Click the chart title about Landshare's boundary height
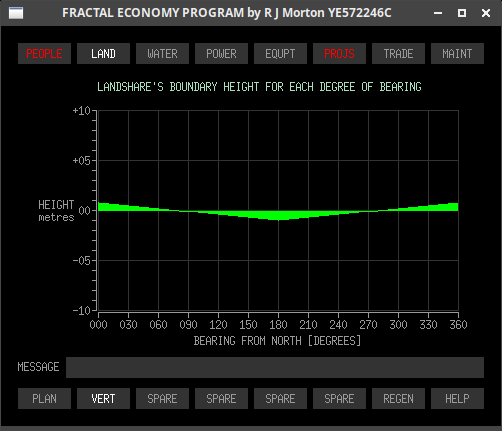This screenshot has height=431, width=502. [x=259, y=87]
